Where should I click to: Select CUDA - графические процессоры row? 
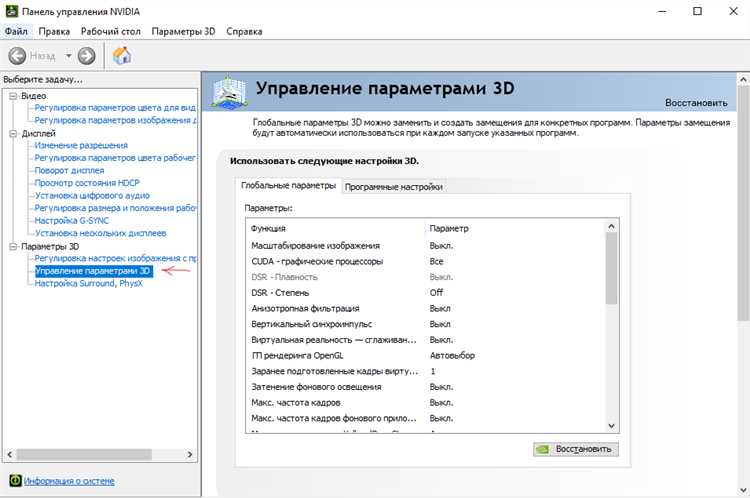[x=426, y=261]
